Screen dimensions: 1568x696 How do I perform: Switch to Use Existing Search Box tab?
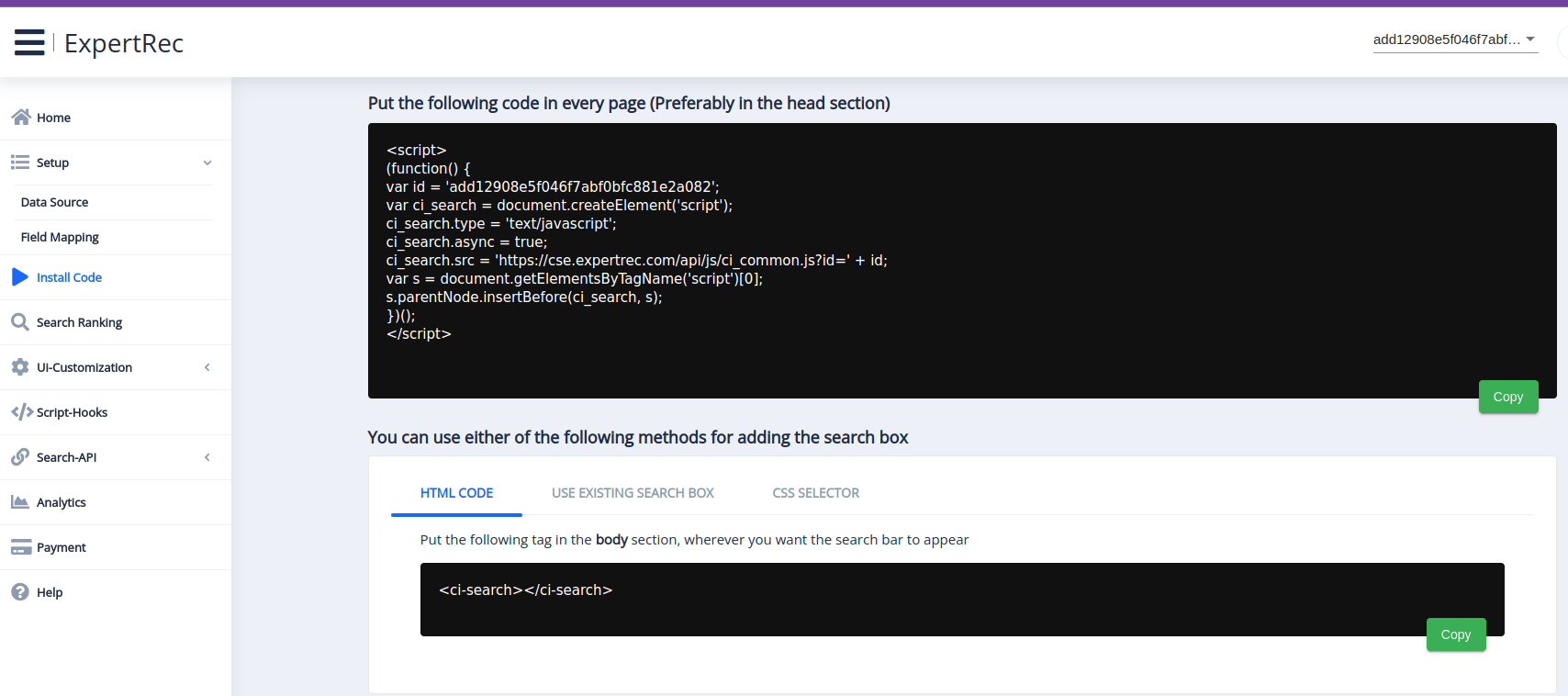click(x=633, y=493)
